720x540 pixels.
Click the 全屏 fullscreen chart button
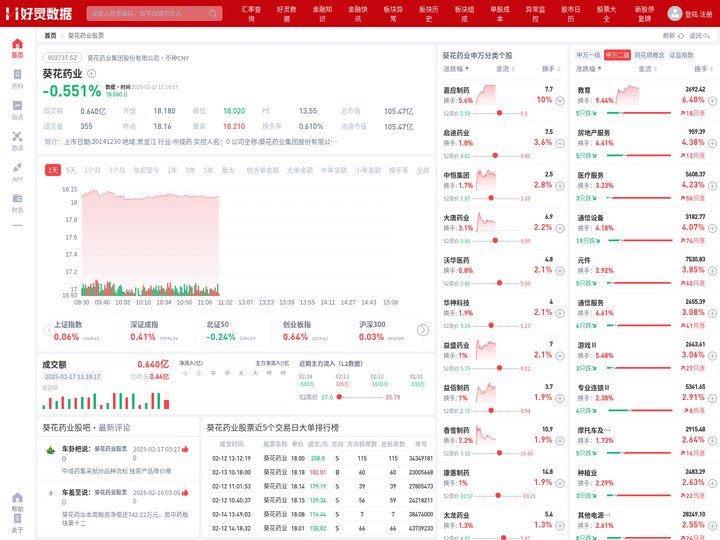click(x=423, y=170)
